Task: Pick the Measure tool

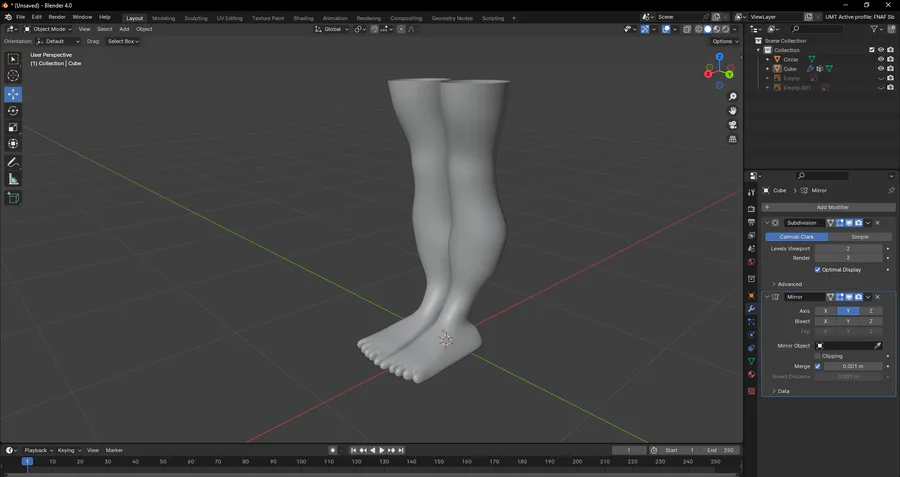Action: [x=13, y=179]
